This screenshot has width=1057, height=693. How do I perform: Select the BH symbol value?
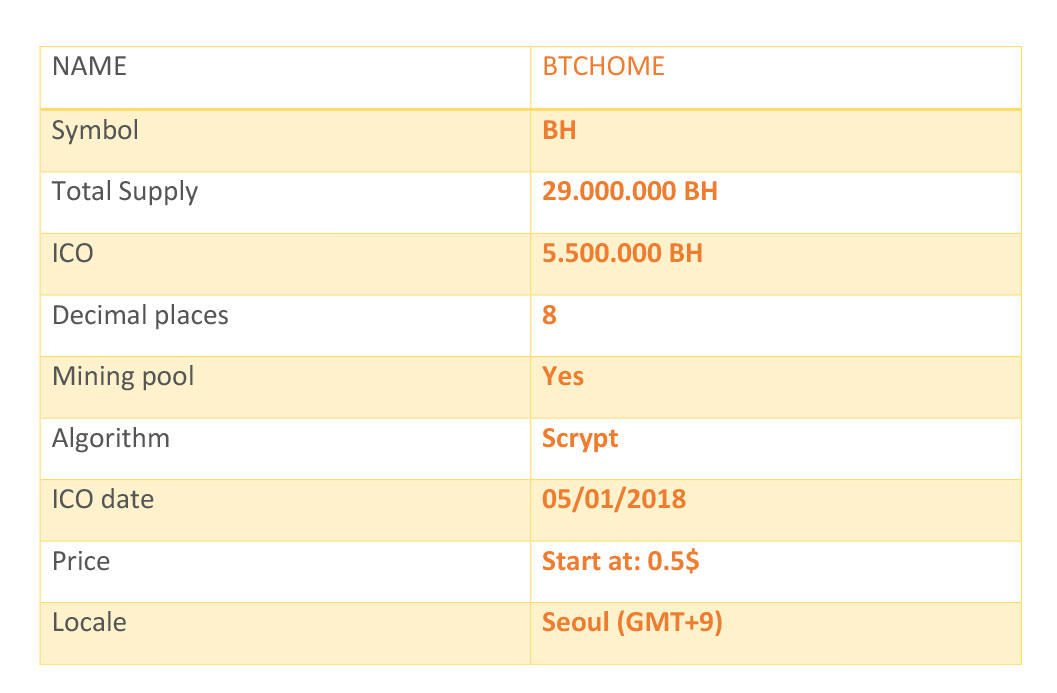click(559, 130)
